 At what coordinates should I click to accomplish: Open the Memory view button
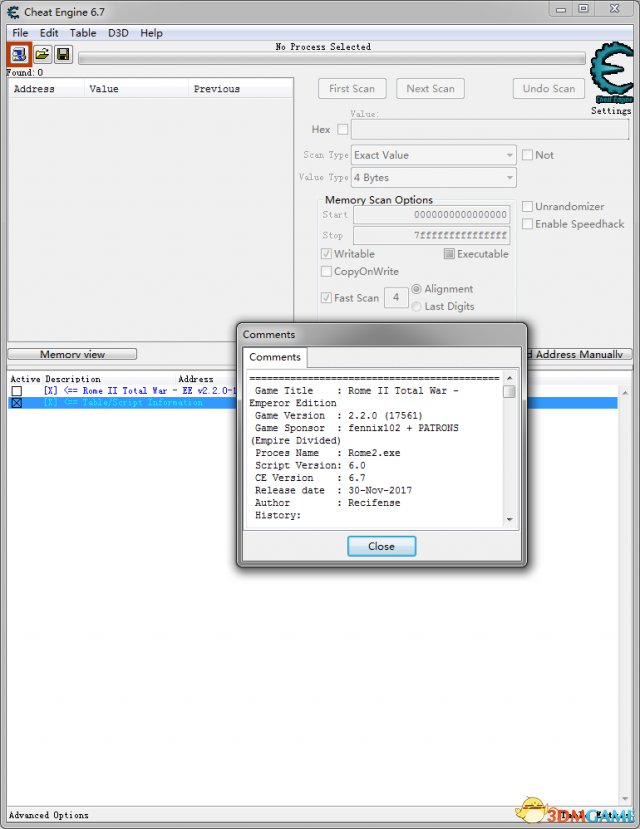click(72, 354)
